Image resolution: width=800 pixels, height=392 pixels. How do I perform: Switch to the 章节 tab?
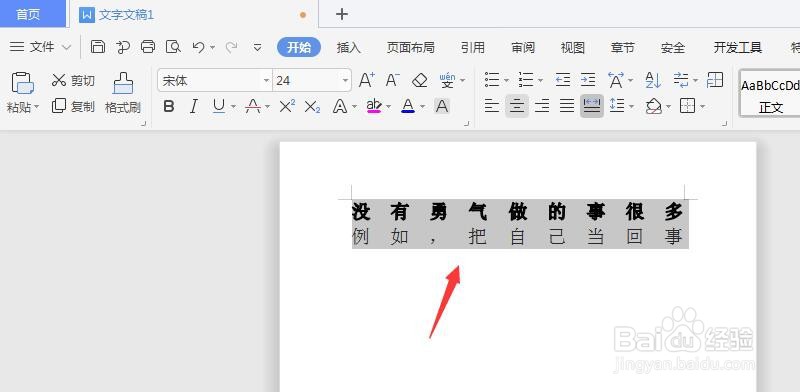click(622, 47)
